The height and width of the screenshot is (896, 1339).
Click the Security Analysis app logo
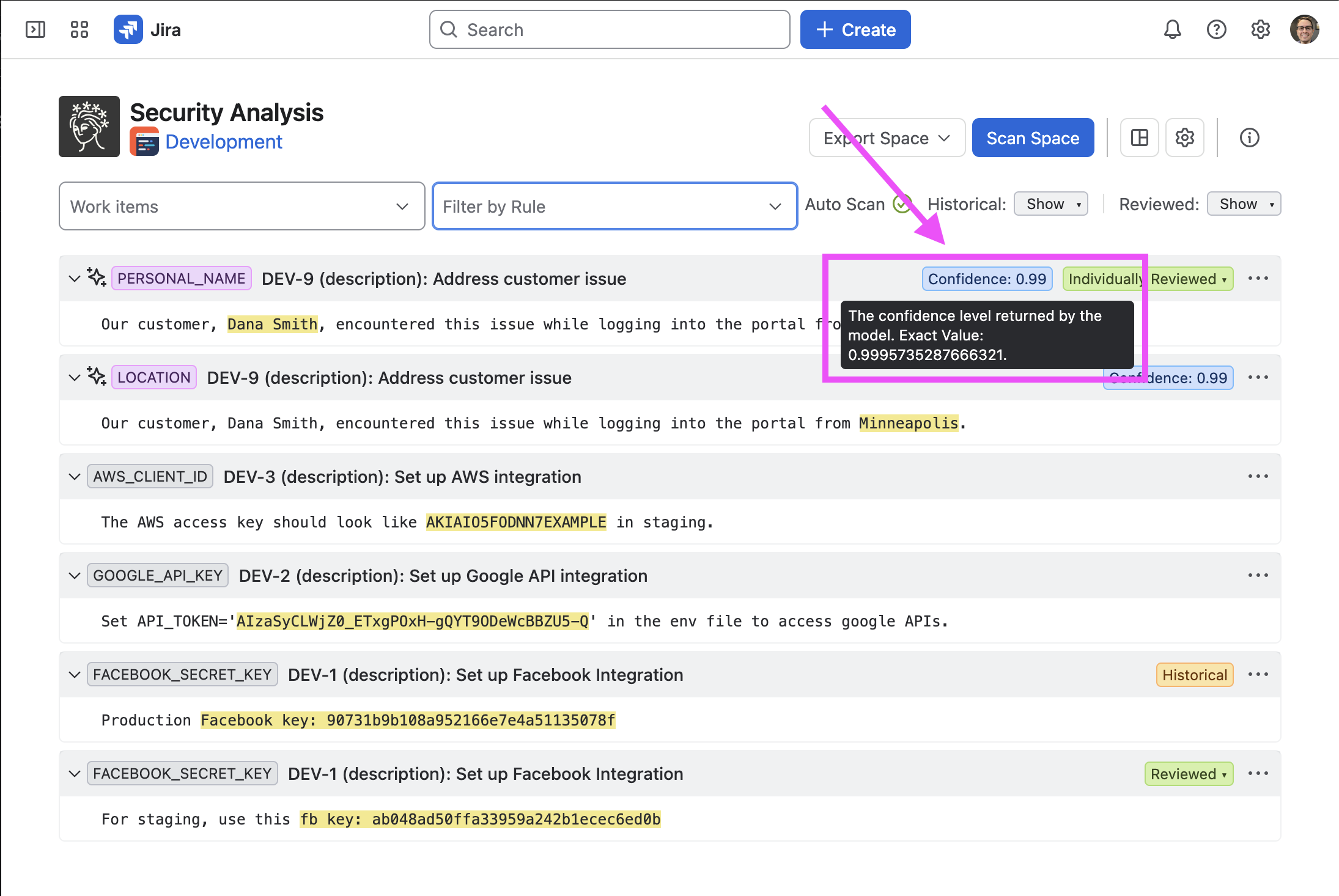click(89, 127)
